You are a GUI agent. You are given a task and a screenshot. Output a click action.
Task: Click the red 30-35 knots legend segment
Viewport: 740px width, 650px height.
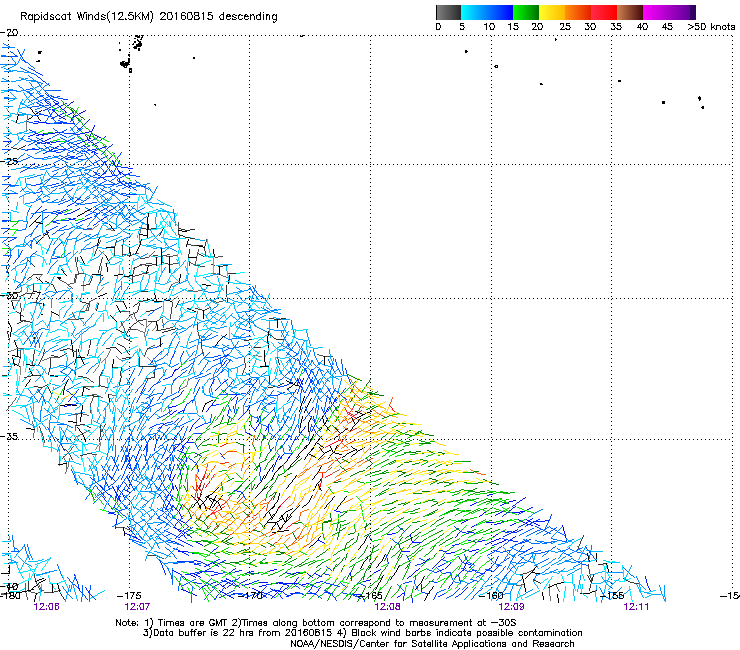[604, 12]
